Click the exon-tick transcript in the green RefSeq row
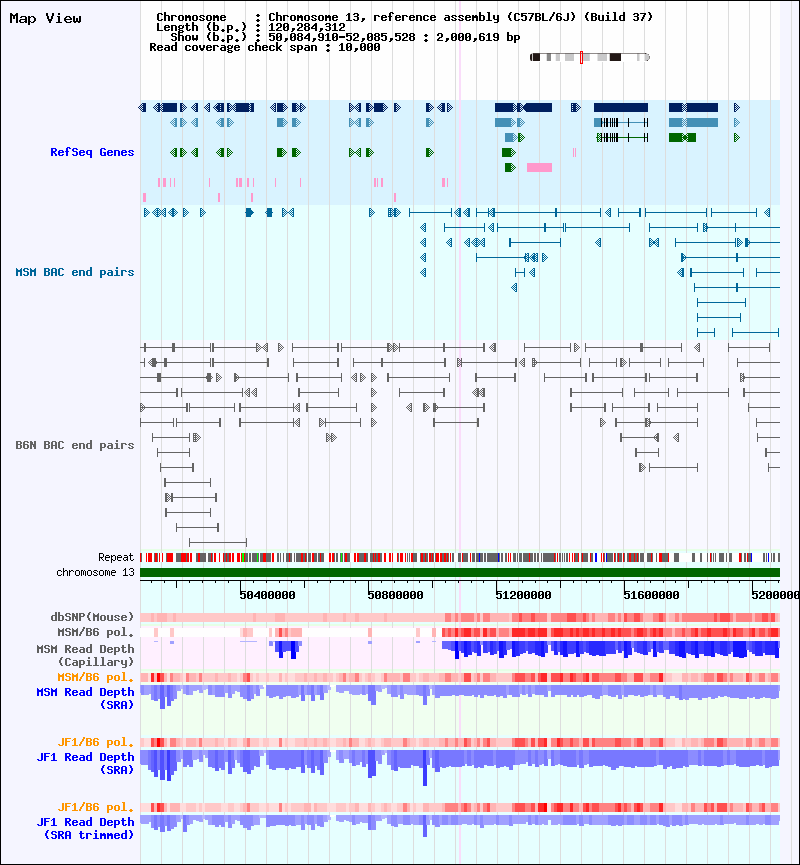 point(622,137)
